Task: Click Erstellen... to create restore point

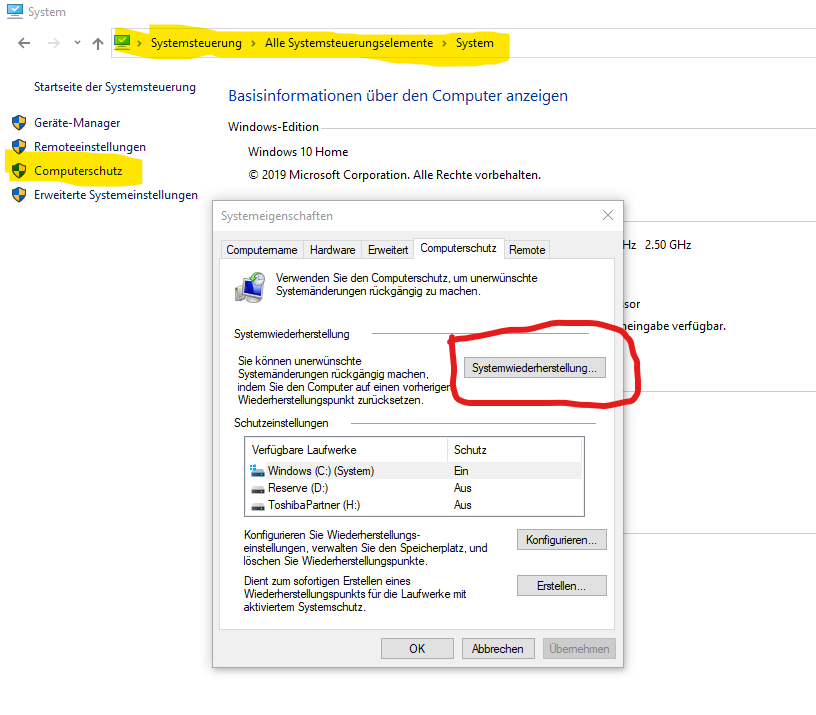Action: (562, 586)
